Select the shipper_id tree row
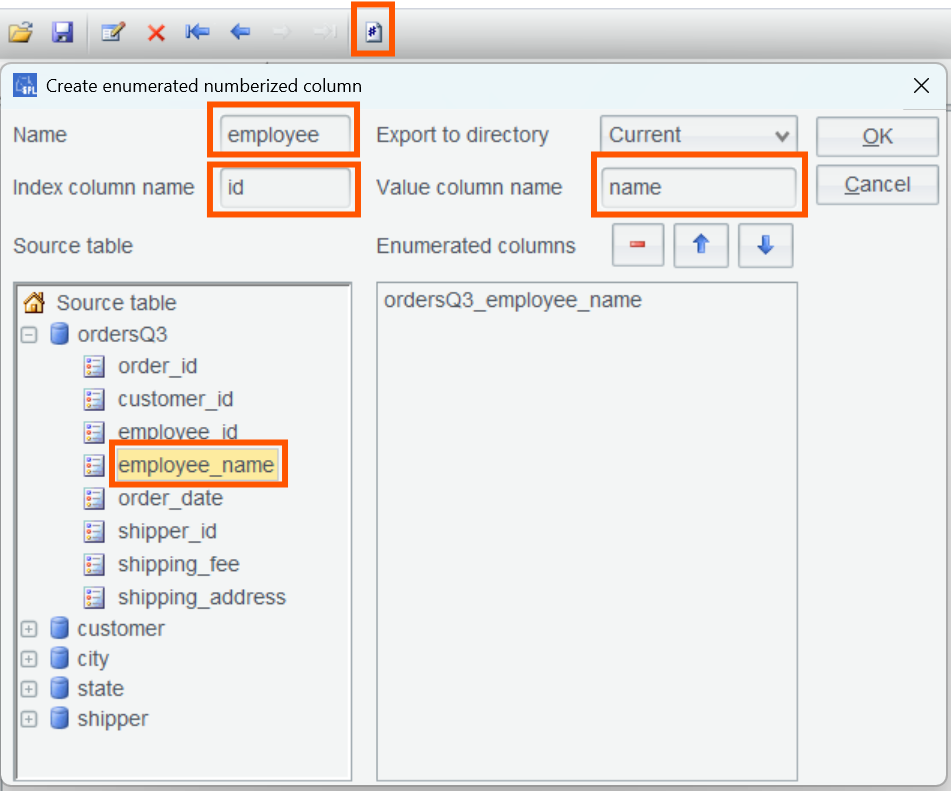The width and height of the screenshot is (951, 791). click(167, 531)
